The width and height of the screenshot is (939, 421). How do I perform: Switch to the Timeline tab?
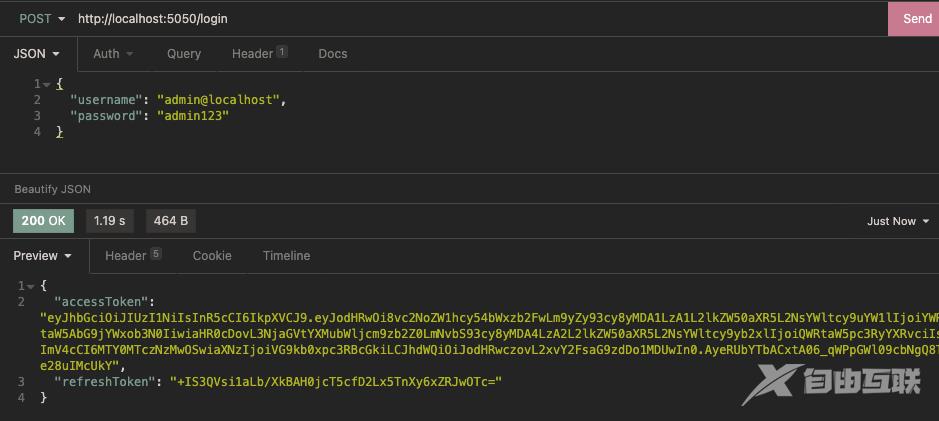286,256
